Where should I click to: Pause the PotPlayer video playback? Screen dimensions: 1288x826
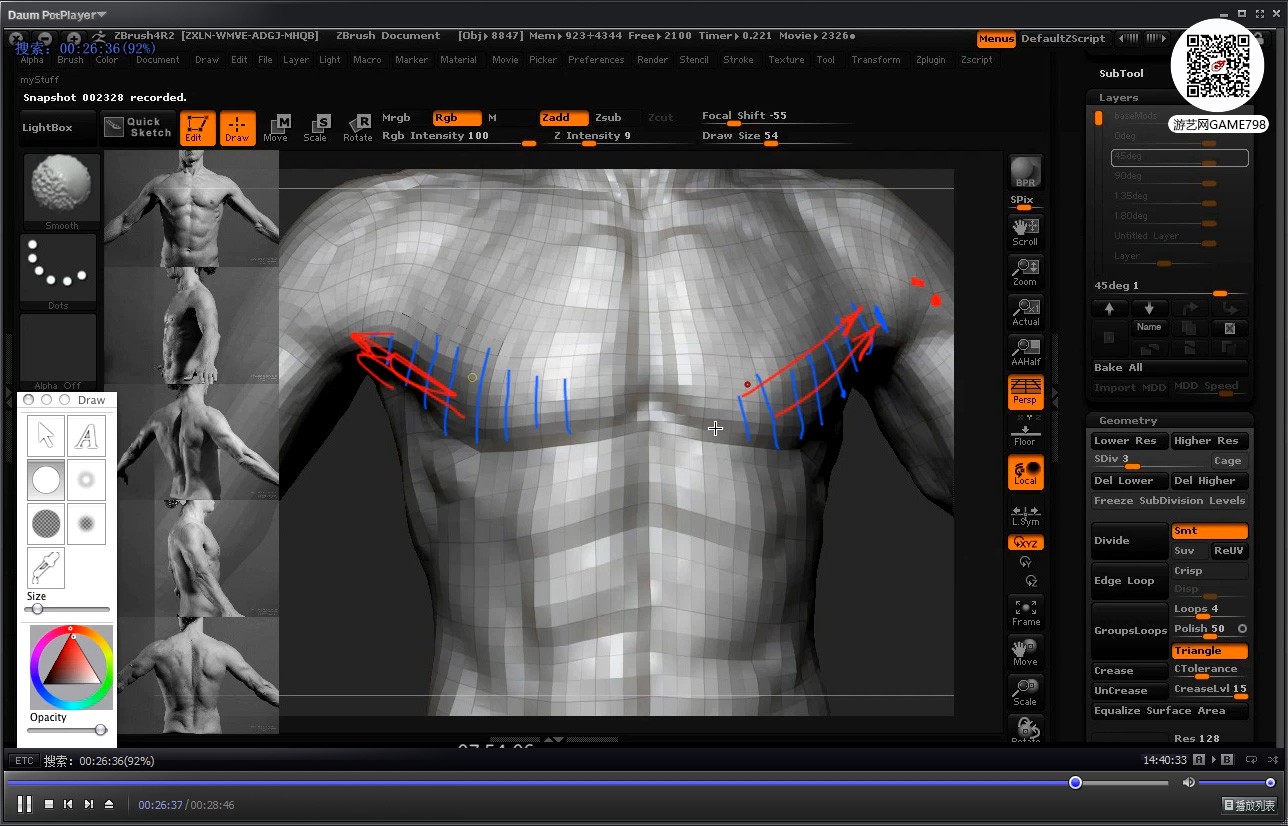(25, 804)
